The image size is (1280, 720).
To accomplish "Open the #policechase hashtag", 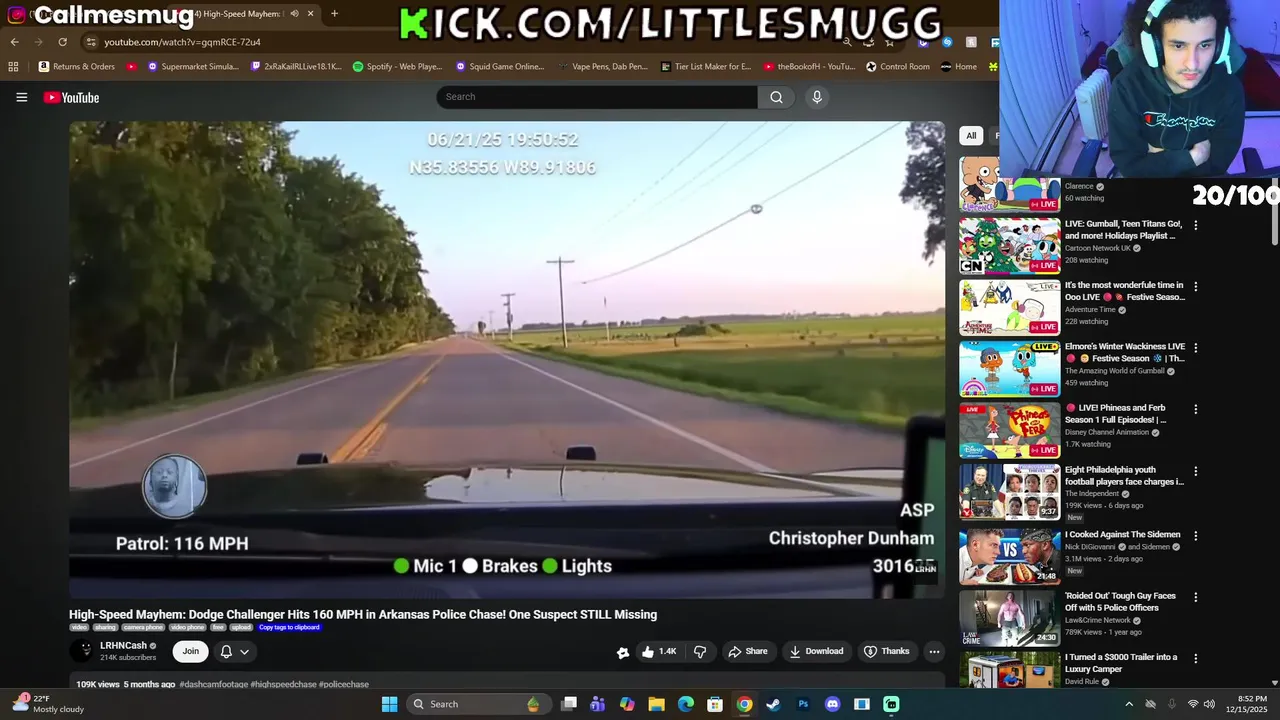I will tap(344, 684).
